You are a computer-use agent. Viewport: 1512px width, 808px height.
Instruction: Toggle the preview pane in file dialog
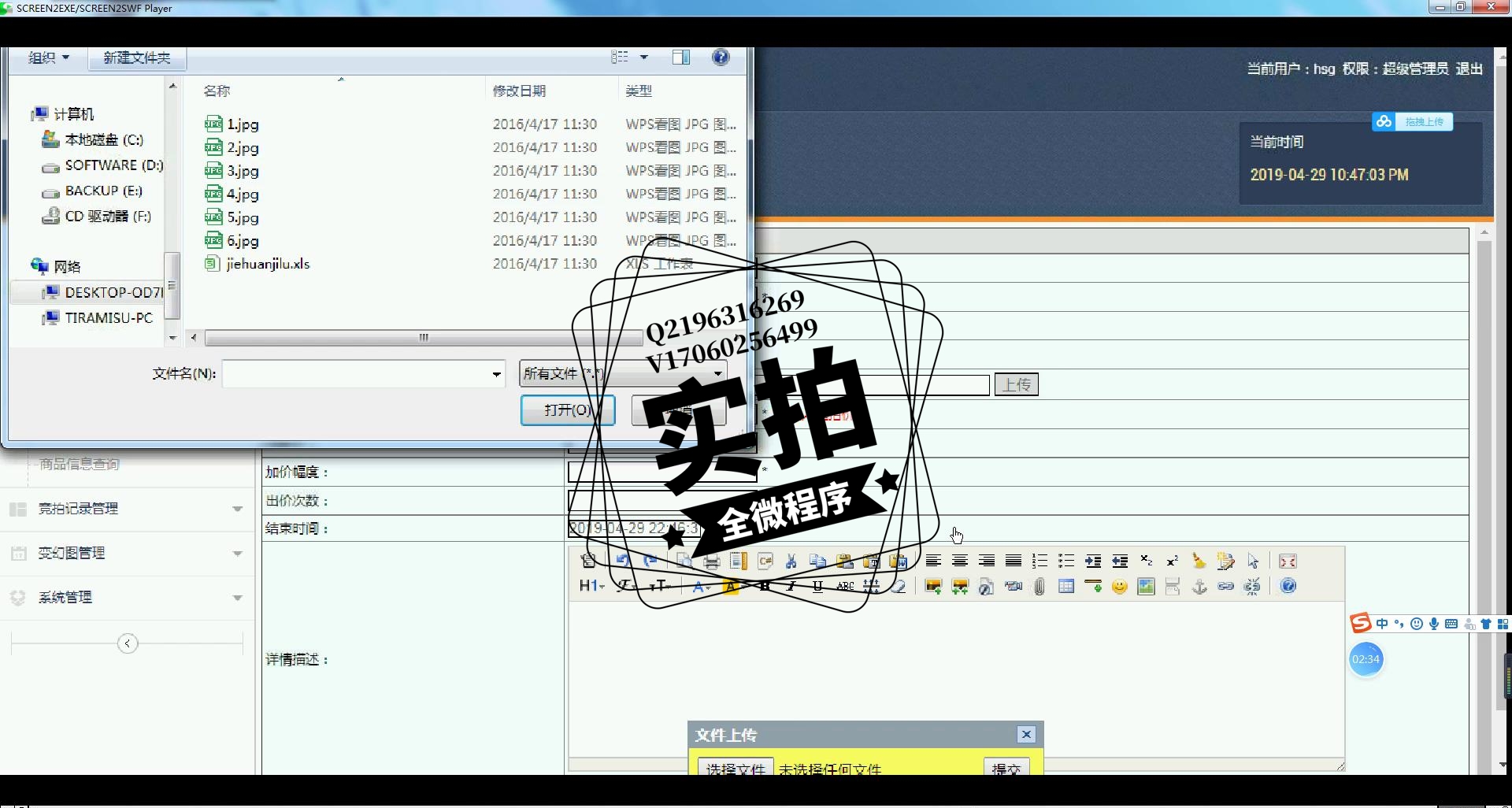(x=681, y=57)
